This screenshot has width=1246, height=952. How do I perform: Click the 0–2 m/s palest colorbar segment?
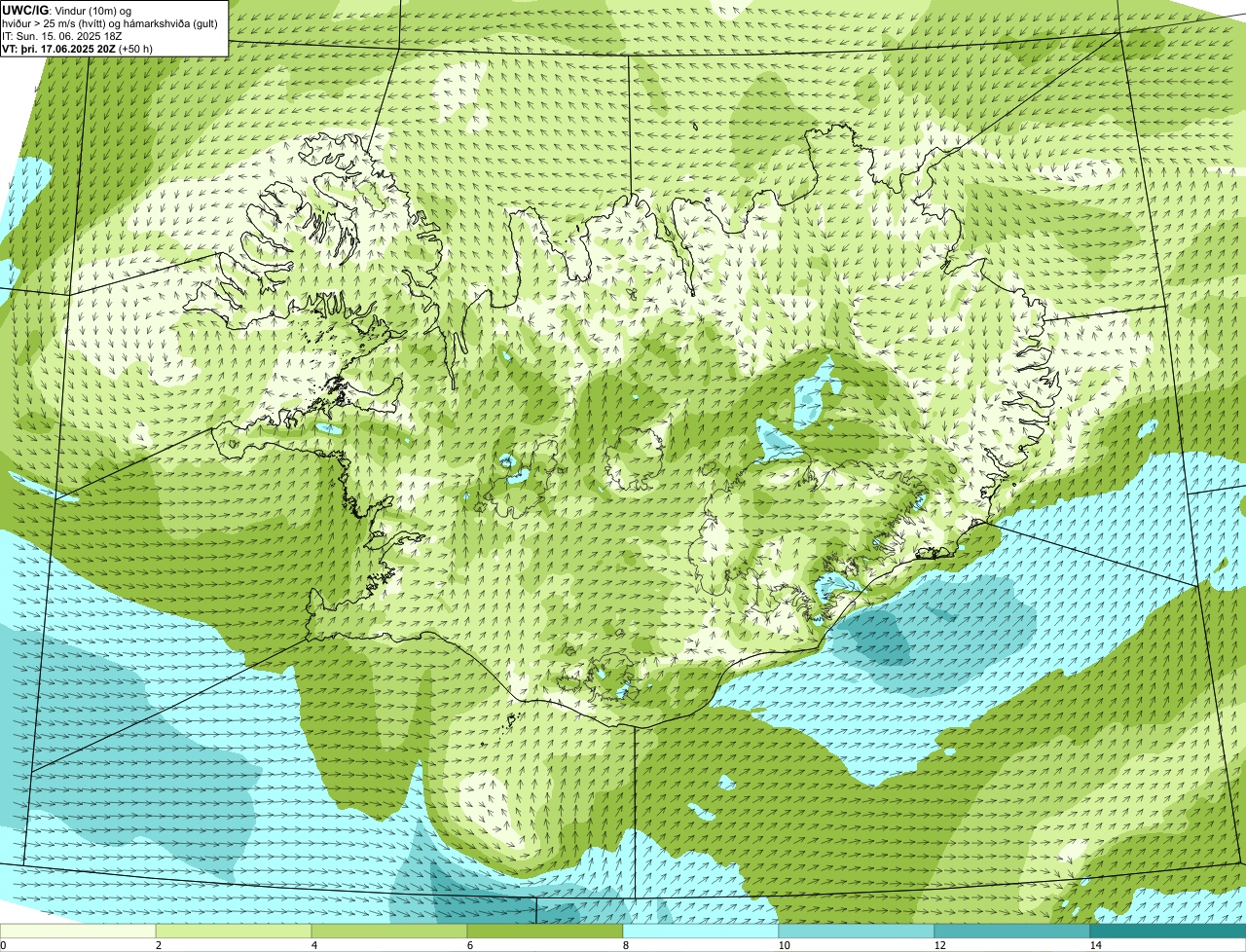[78, 932]
